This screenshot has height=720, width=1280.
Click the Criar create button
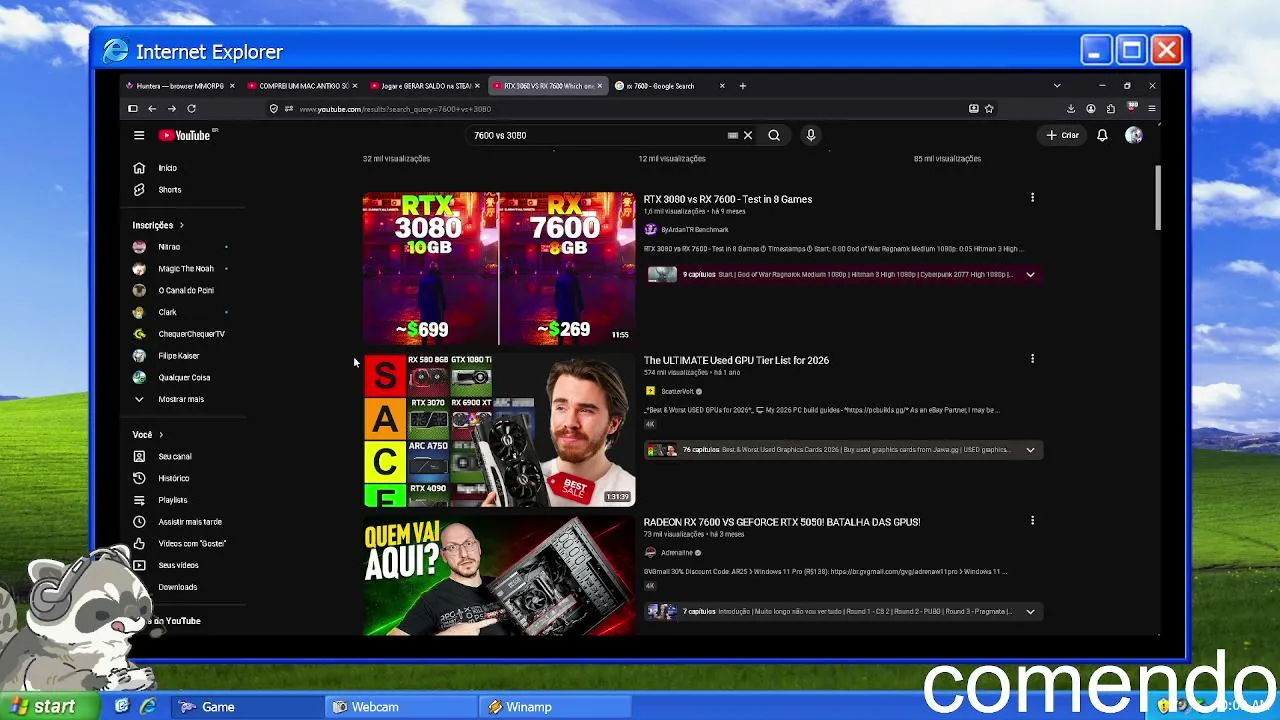pyautogui.click(x=1063, y=135)
